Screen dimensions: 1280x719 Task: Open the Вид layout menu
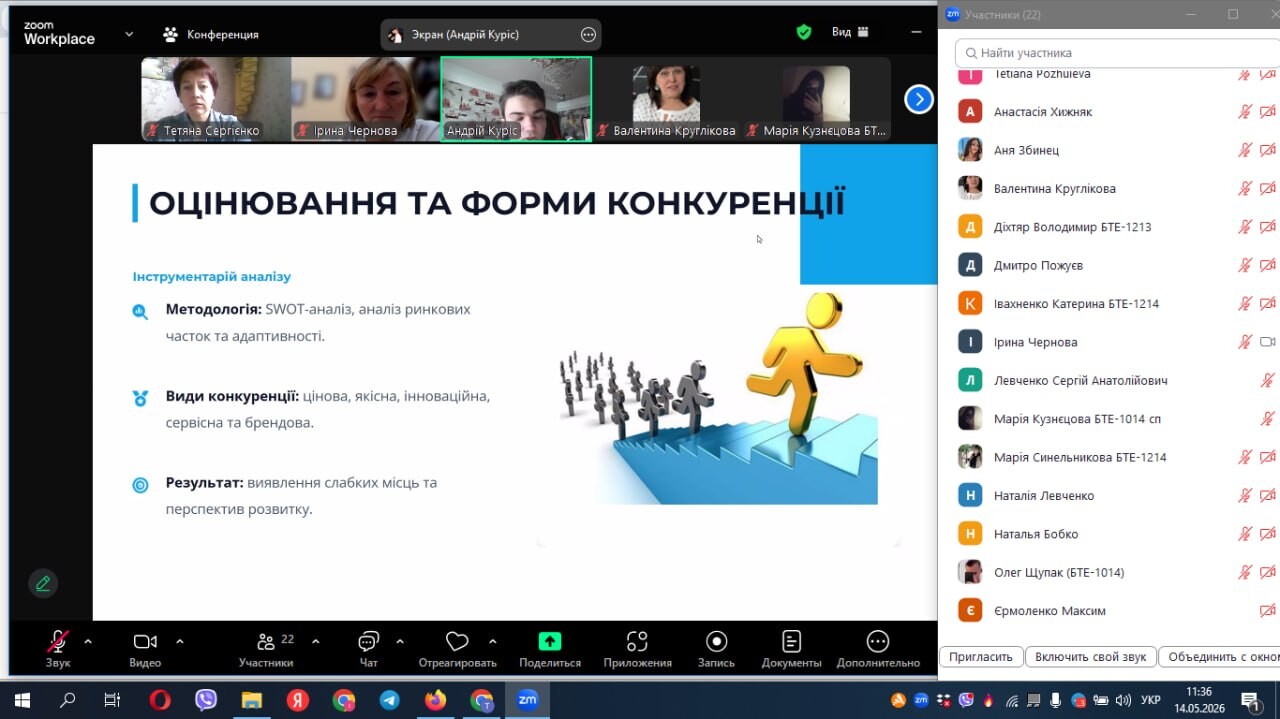tap(851, 32)
